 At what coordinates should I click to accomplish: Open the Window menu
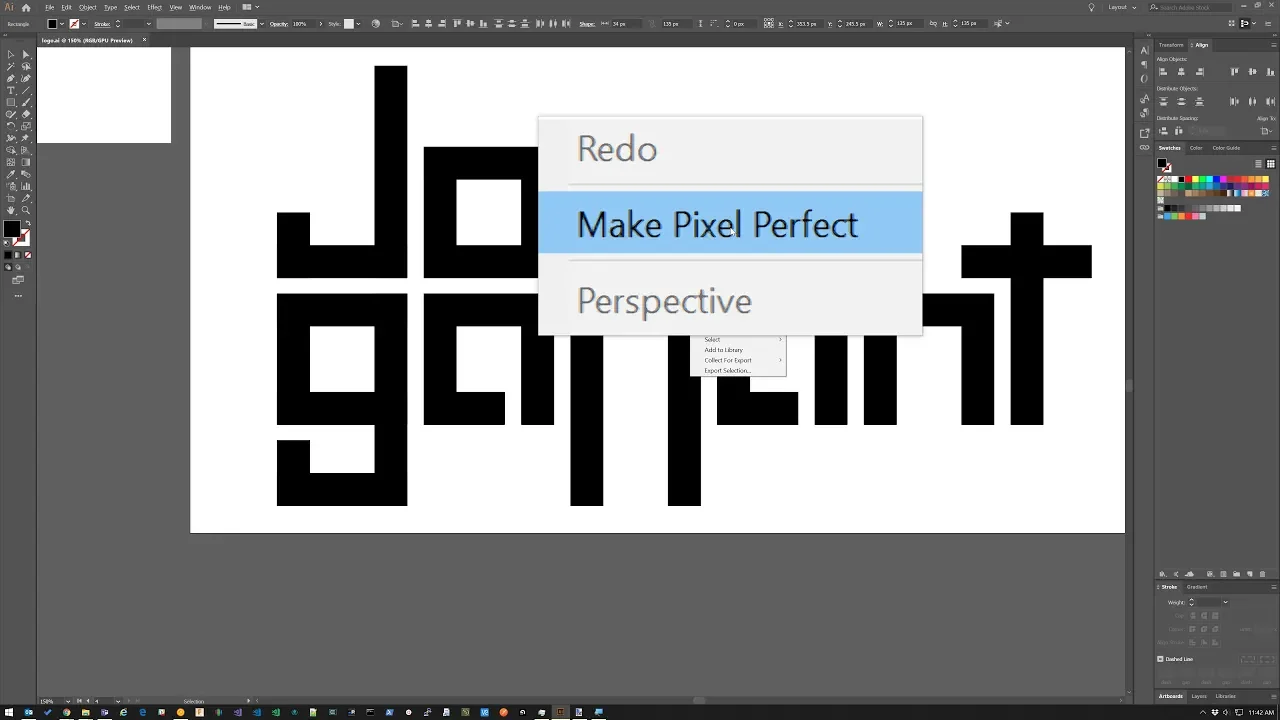[x=200, y=7]
